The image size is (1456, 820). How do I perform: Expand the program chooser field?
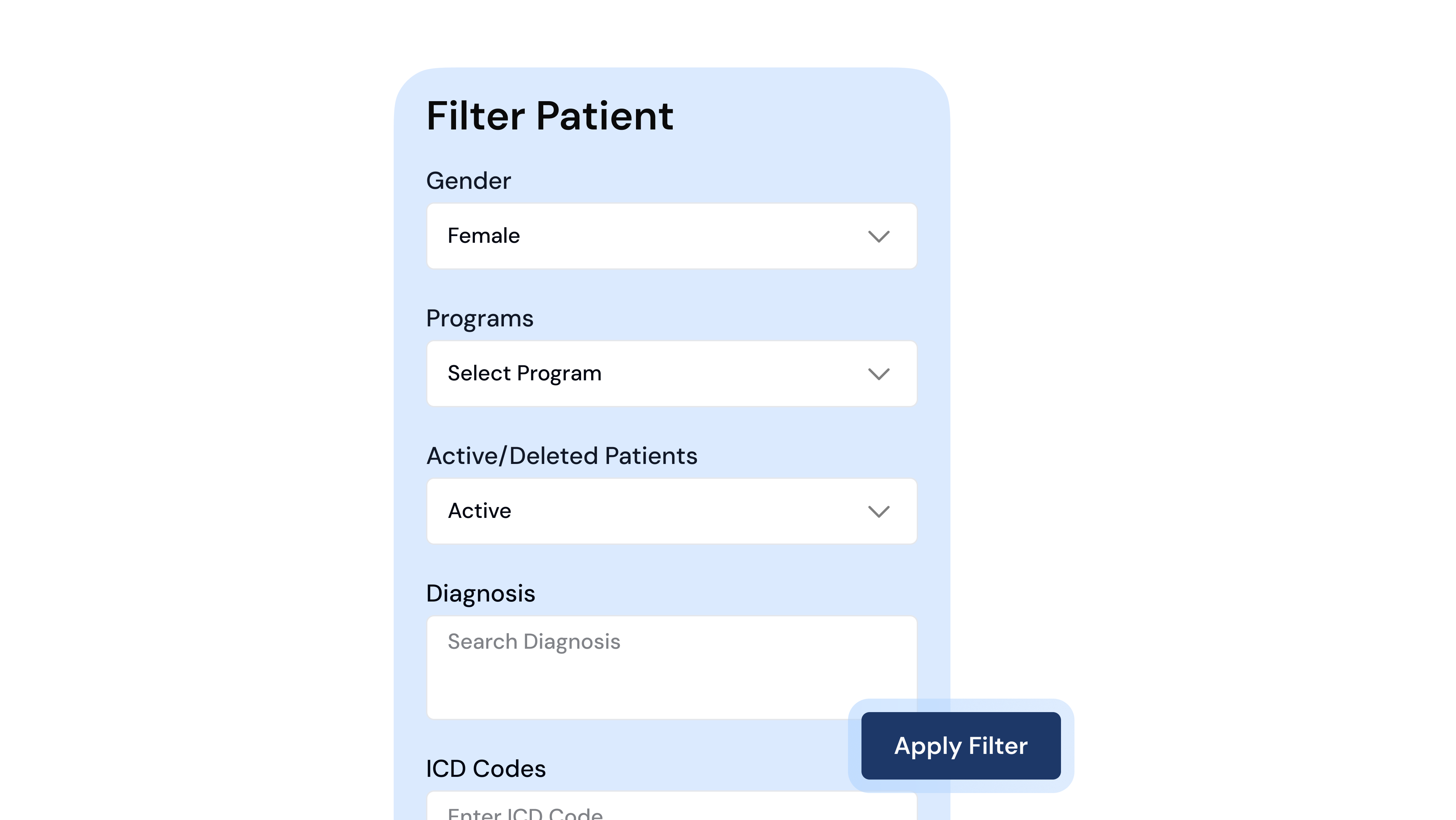tap(671, 374)
